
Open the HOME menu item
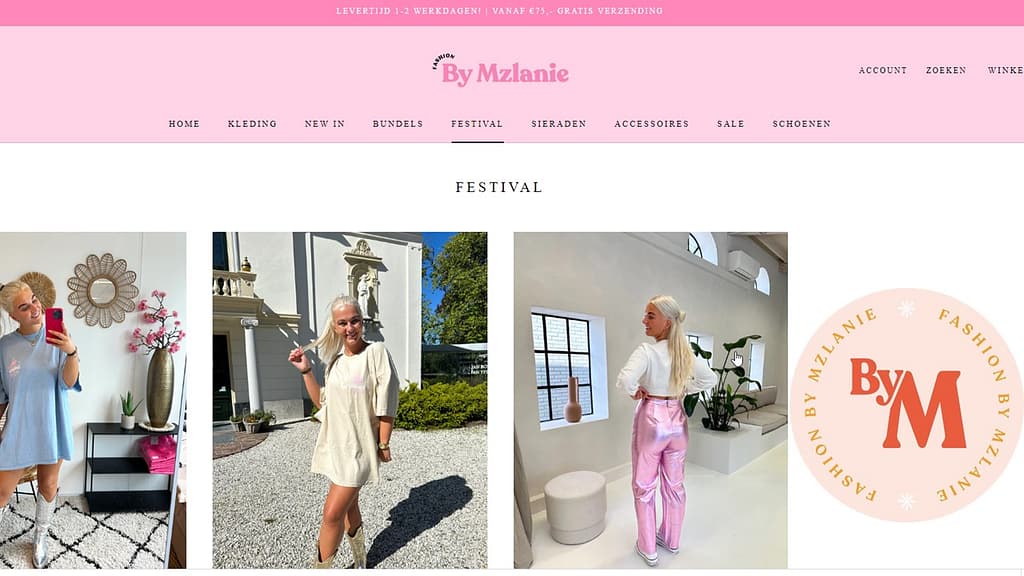point(184,123)
